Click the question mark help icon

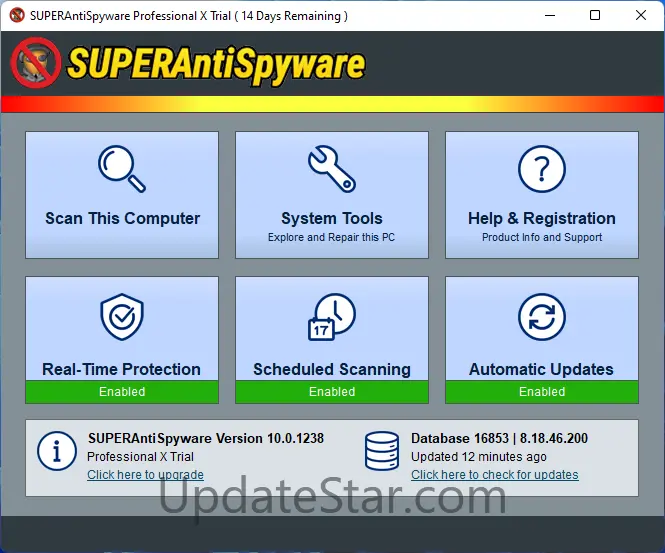pos(542,169)
